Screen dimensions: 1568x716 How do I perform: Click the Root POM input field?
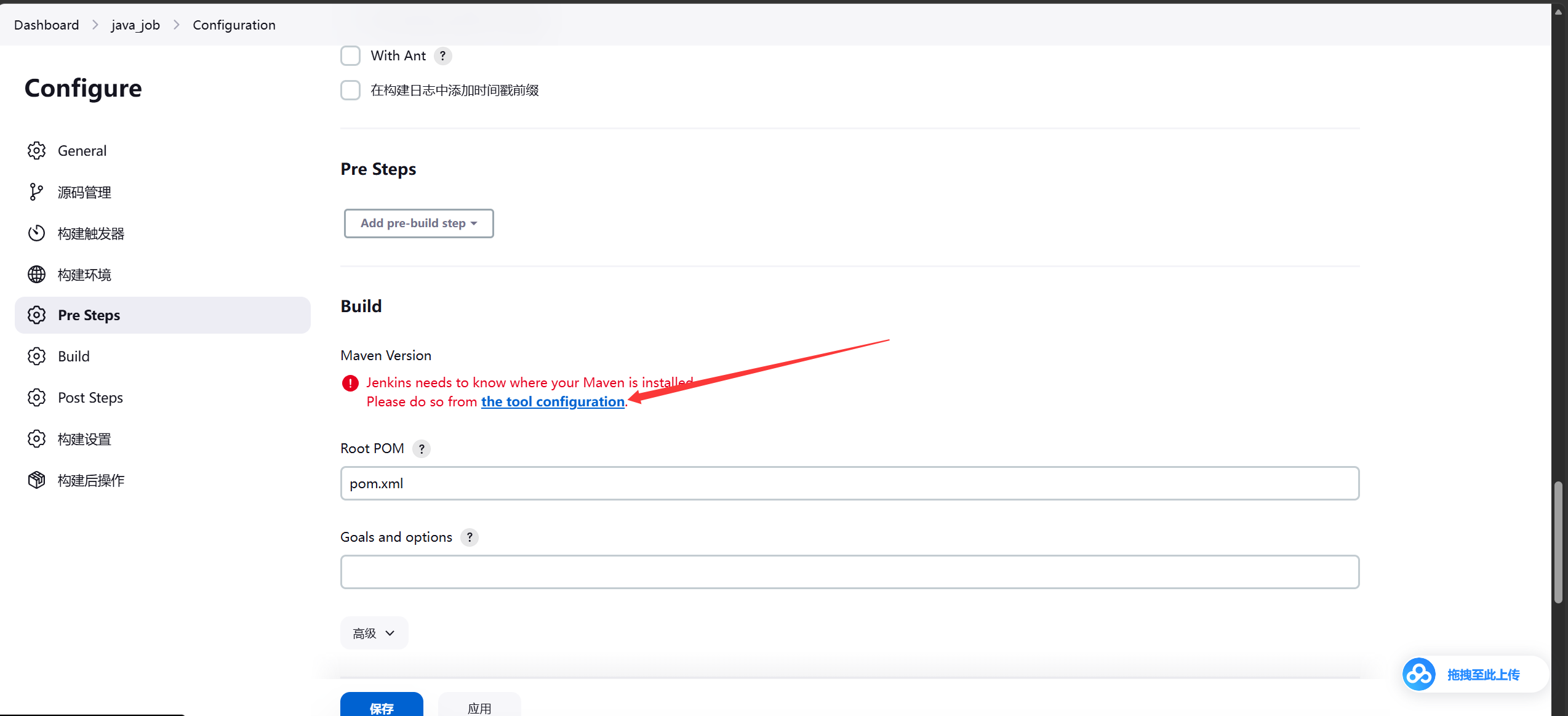pos(850,483)
